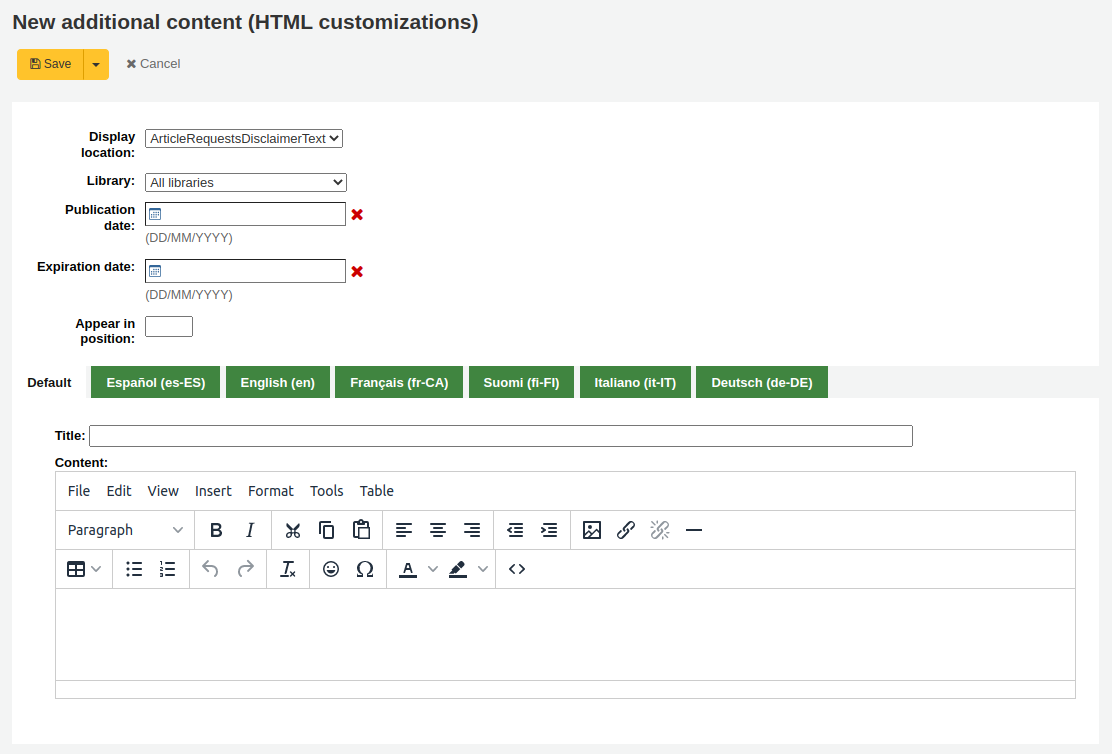This screenshot has width=1112, height=754.
Task: Apply italic formatting in the editor
Action: pos(250,530)
